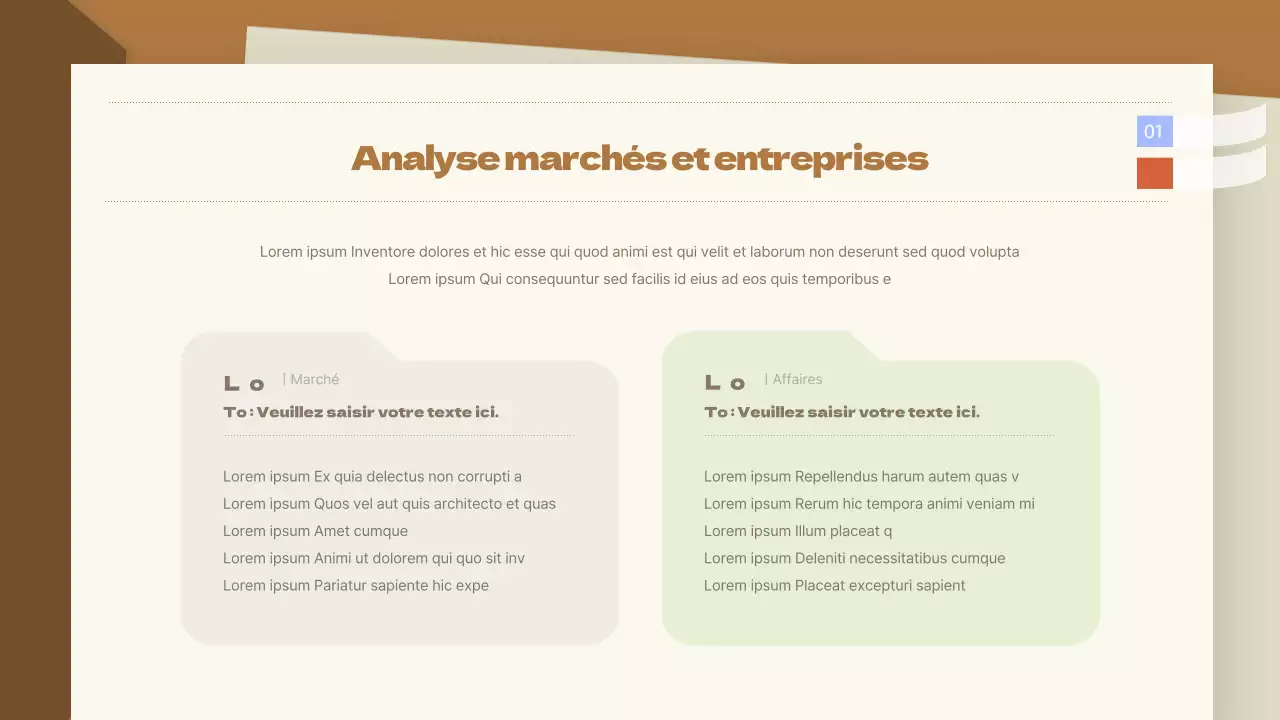Image resolution: width=1280 pixels, height=720 pixels.
Task: Click the line "Lorem ipsum Quos vel aut quis architecto"
Action: tap(389, 504)
